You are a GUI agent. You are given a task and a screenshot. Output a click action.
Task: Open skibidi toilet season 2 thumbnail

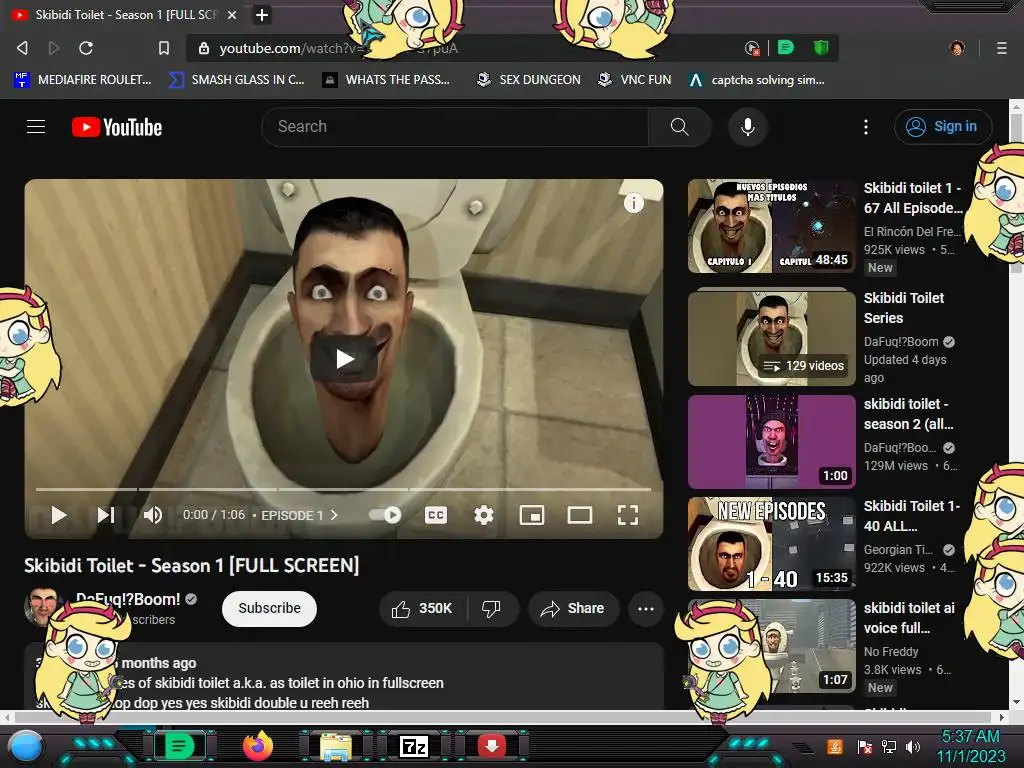771,441
